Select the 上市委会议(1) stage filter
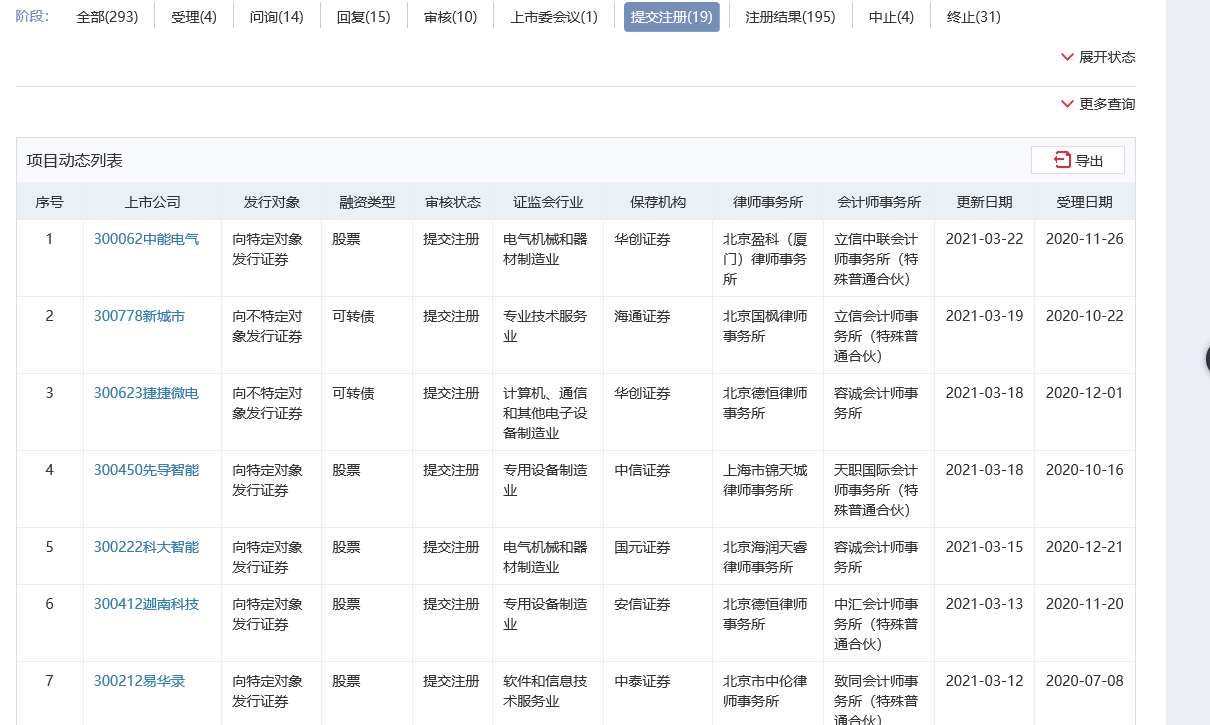 (x=554, y=17)
